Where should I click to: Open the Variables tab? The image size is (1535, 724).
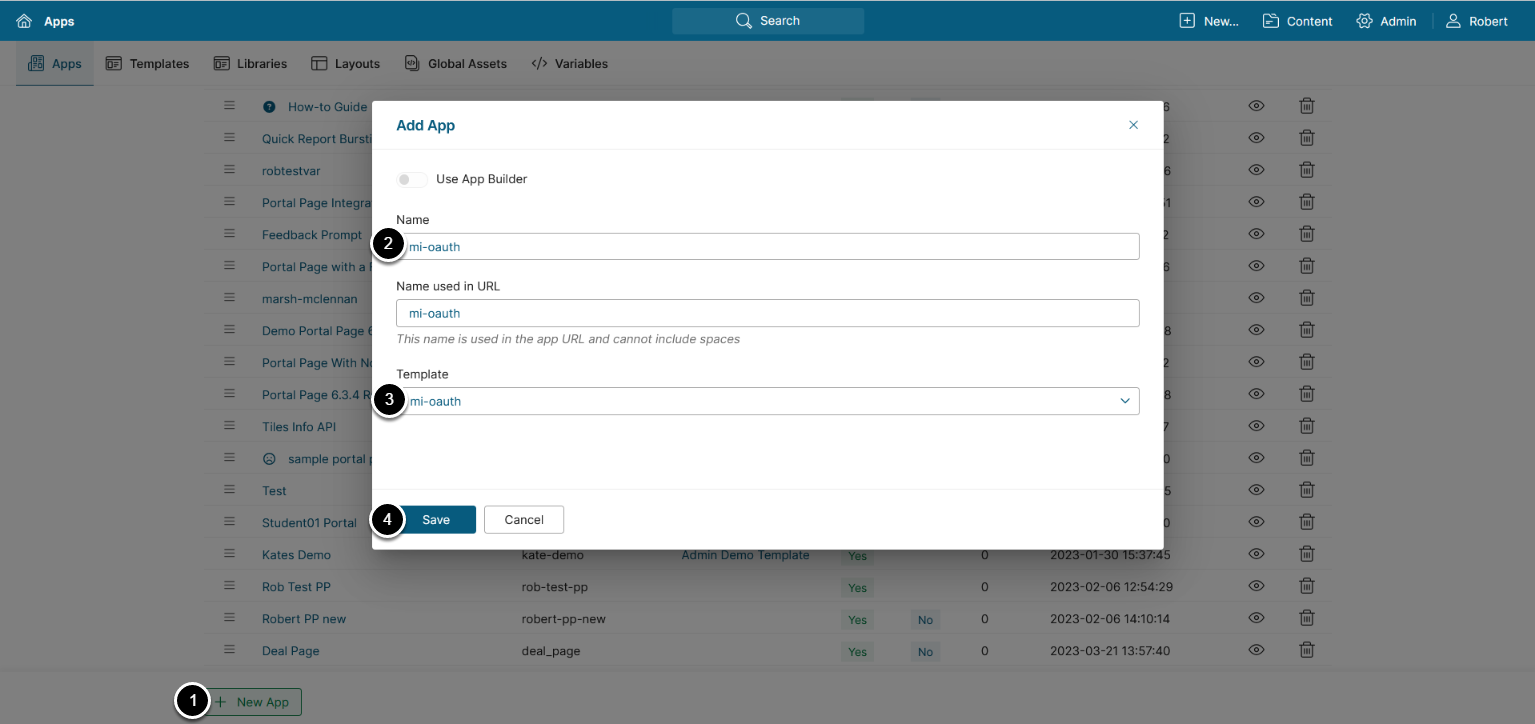tap(569, 63)
